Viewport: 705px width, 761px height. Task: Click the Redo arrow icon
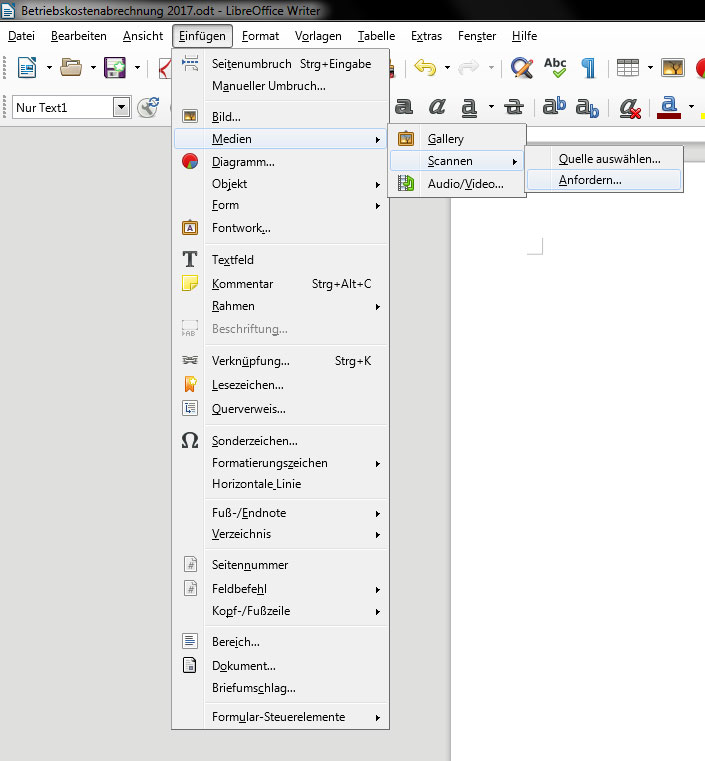(x=468, y=67)
